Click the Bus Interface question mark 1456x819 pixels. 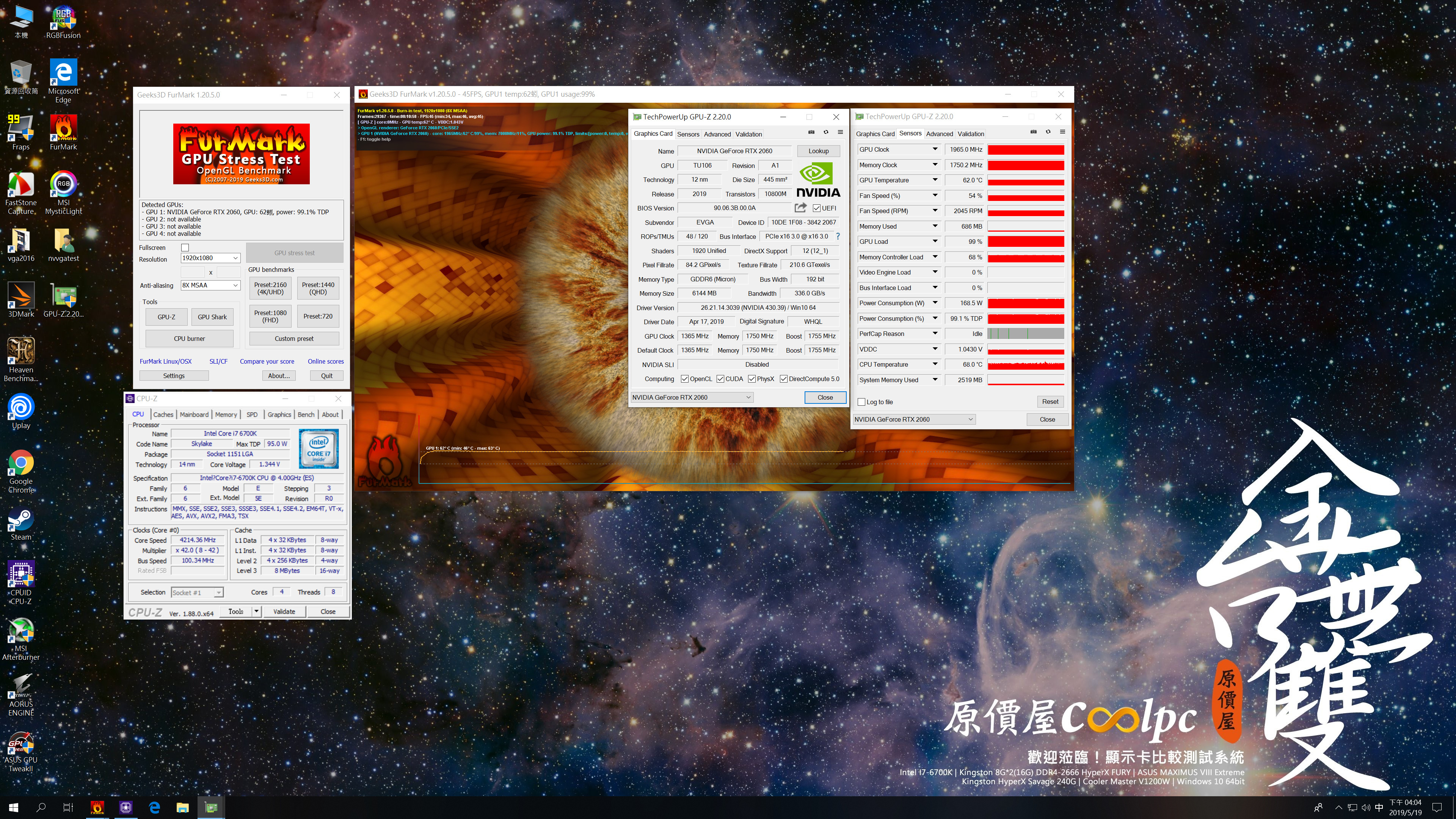pos(838,236)
